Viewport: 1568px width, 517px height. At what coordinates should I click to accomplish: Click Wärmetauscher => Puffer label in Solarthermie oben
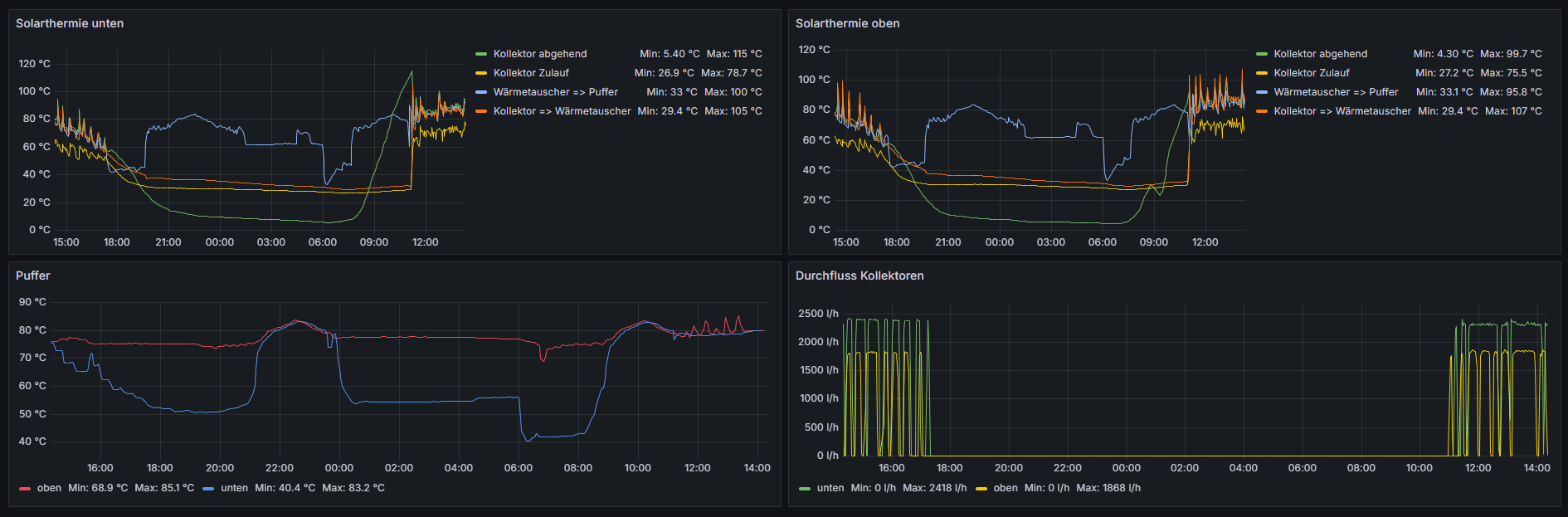pos(1336,92)
